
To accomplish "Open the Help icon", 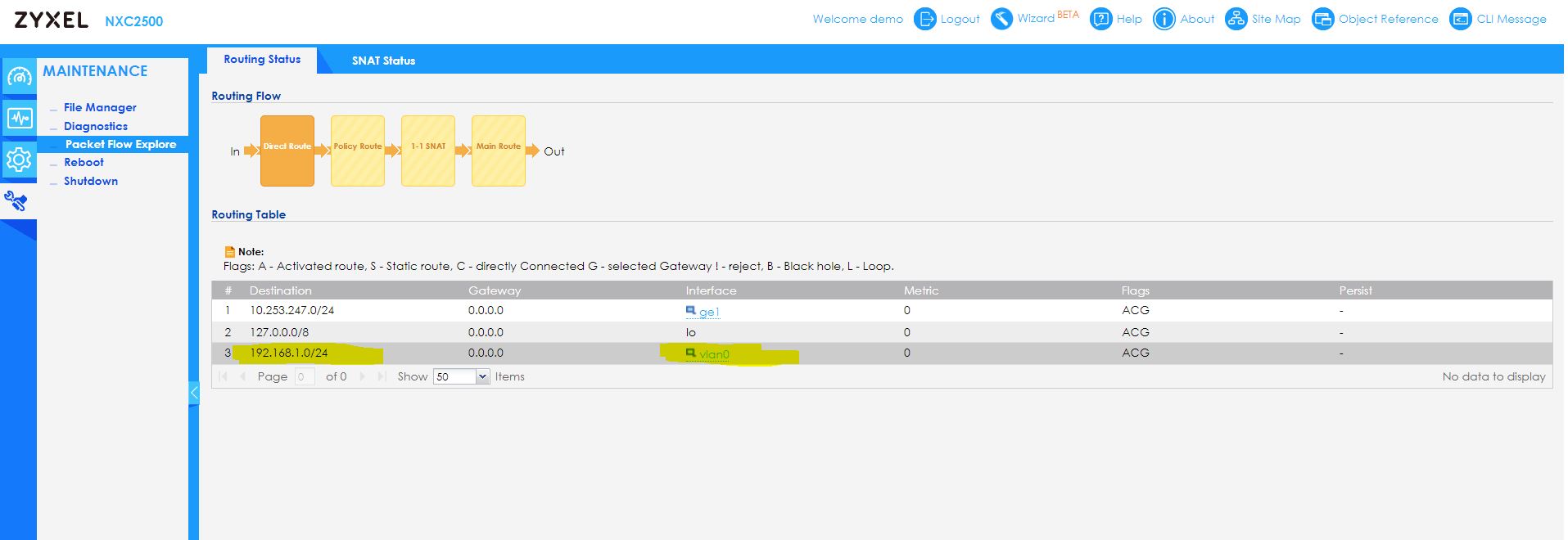I will pos(1101,19).
